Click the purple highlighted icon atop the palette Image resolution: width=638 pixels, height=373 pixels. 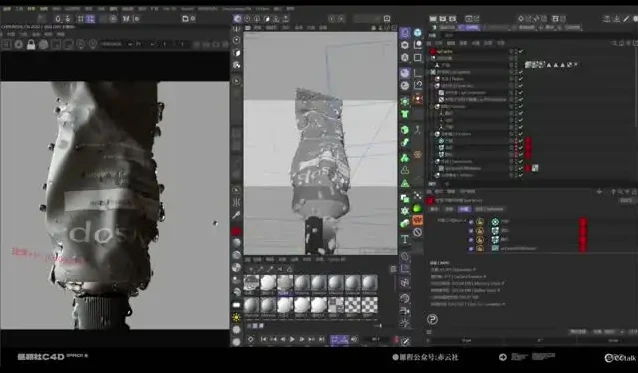405,33
